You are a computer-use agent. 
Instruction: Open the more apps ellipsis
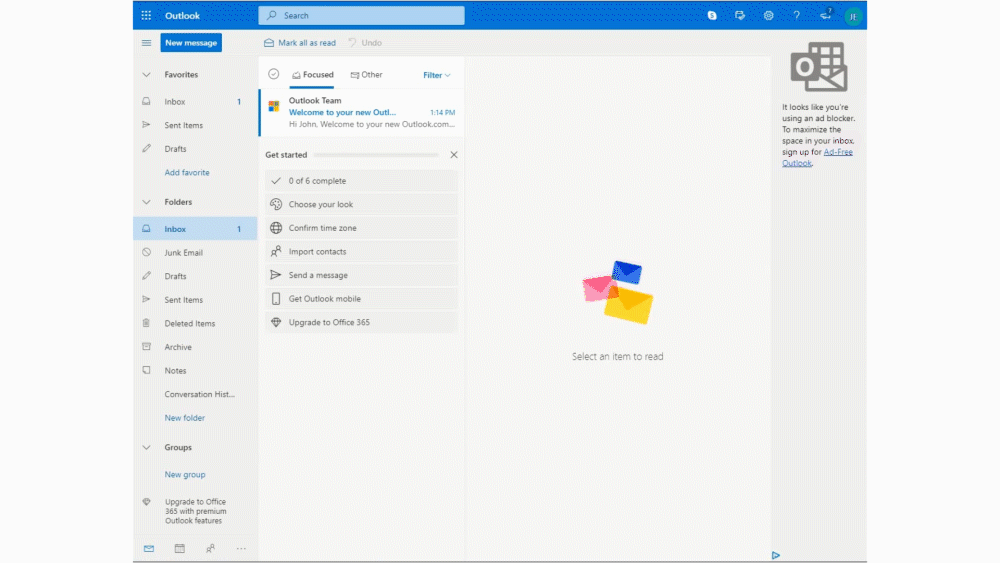tap(241, 548)
